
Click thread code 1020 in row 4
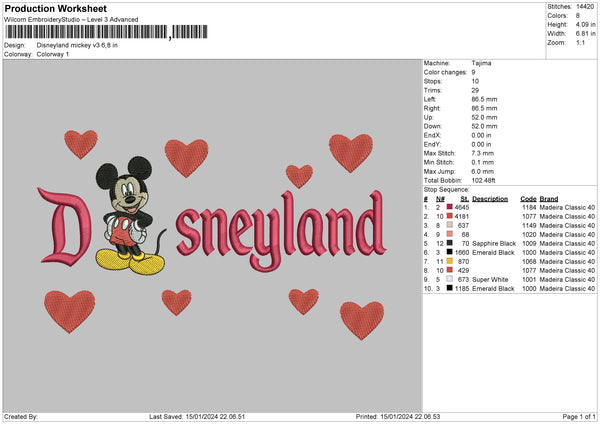coord(529,235)
